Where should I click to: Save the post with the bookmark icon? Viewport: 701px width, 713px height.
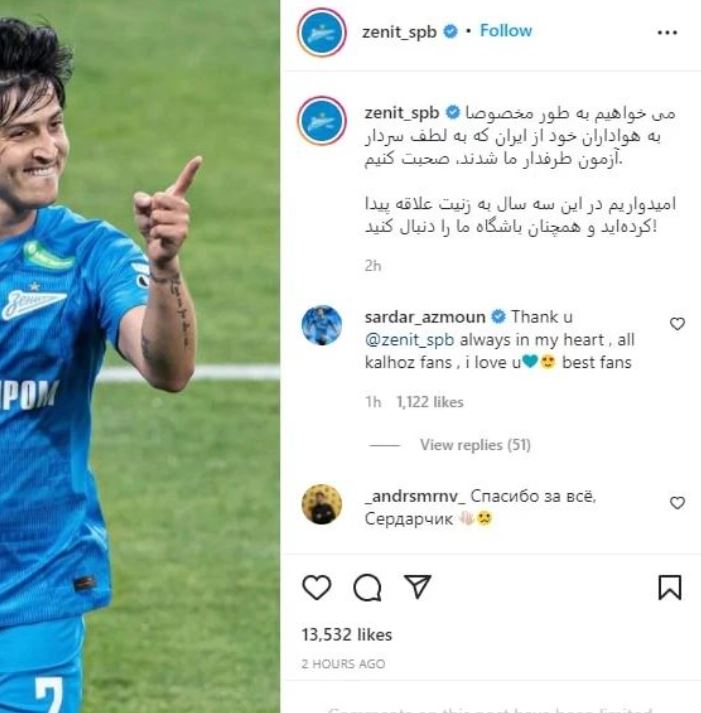click(670, 587)
